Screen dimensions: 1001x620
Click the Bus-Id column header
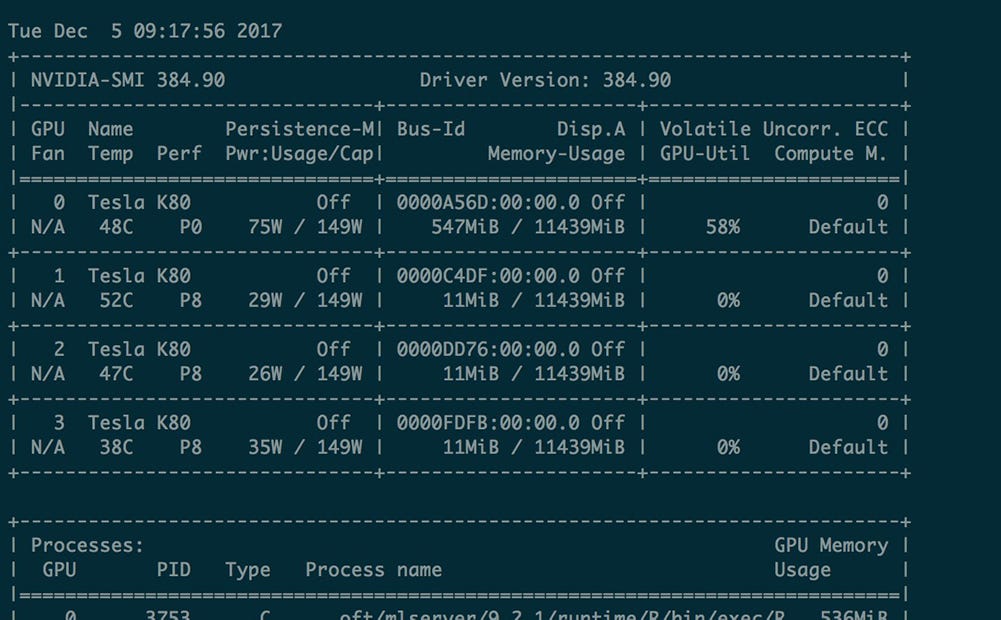pyautogui.click(x=431, y=129)
